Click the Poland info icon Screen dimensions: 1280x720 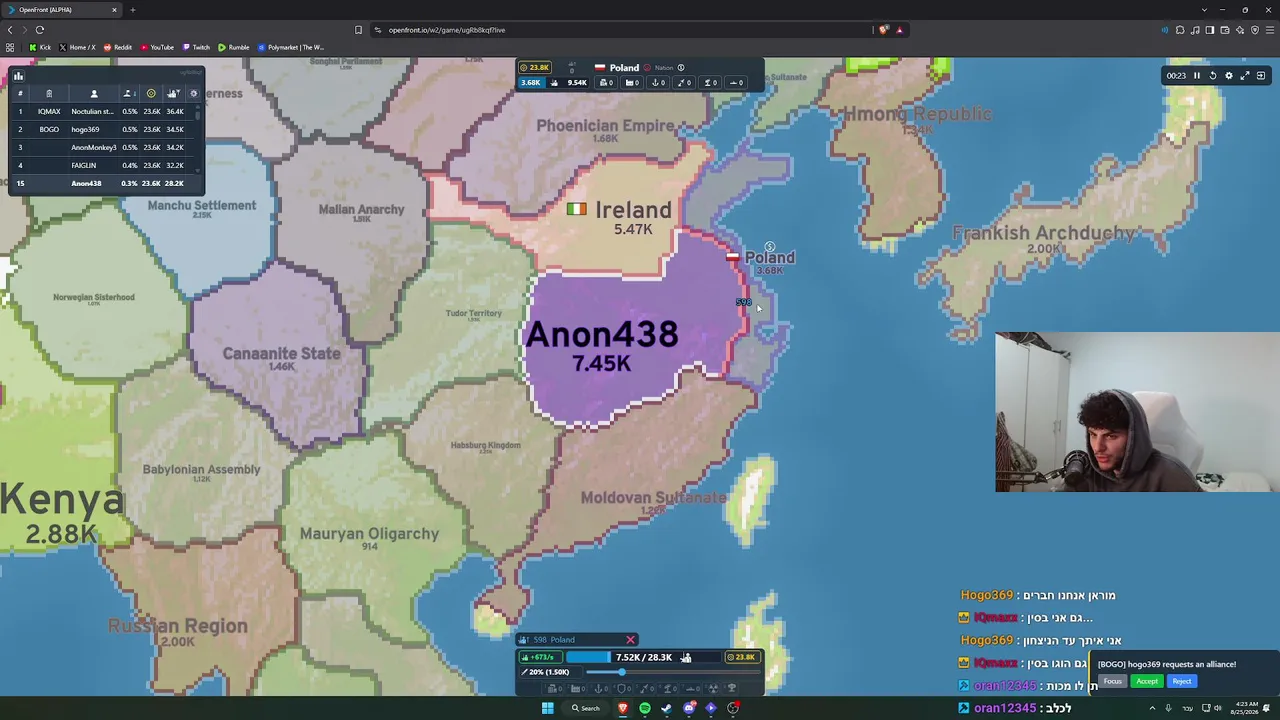tap(681, 68)
